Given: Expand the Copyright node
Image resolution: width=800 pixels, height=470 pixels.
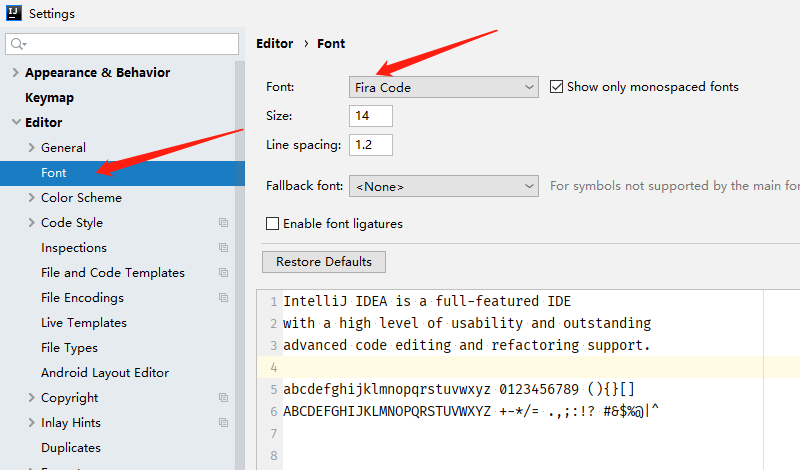Looking at the screenshot, I should click(32, 398).
